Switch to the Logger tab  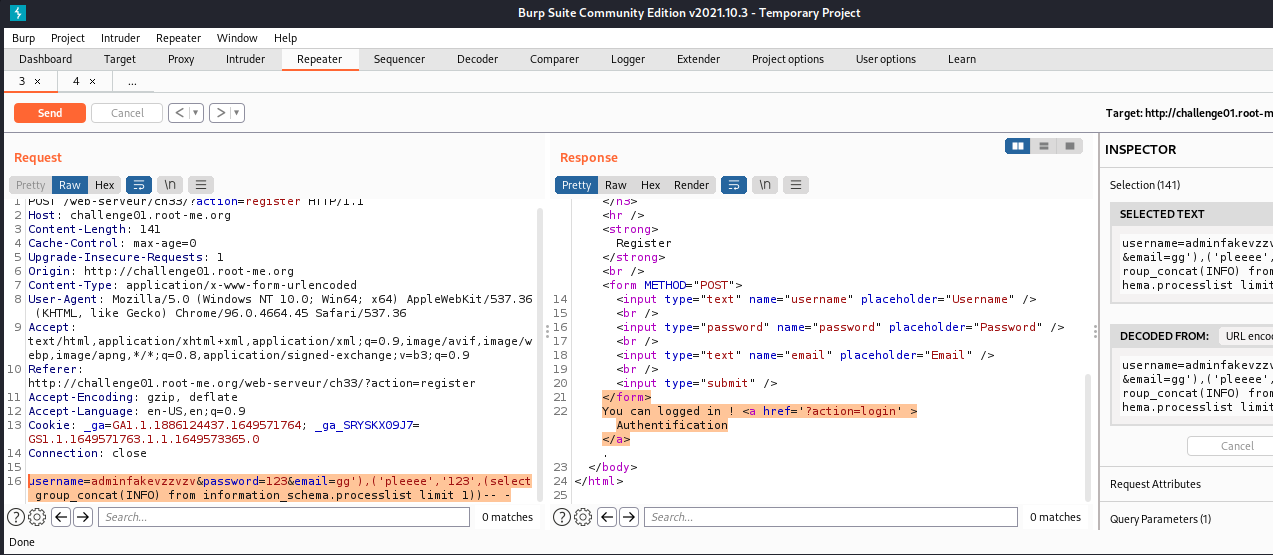(x=628, y=59)
